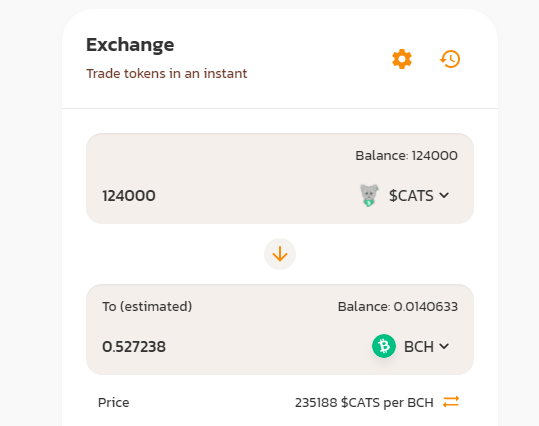Click the green BCH coin logo

tap(384, 346)
